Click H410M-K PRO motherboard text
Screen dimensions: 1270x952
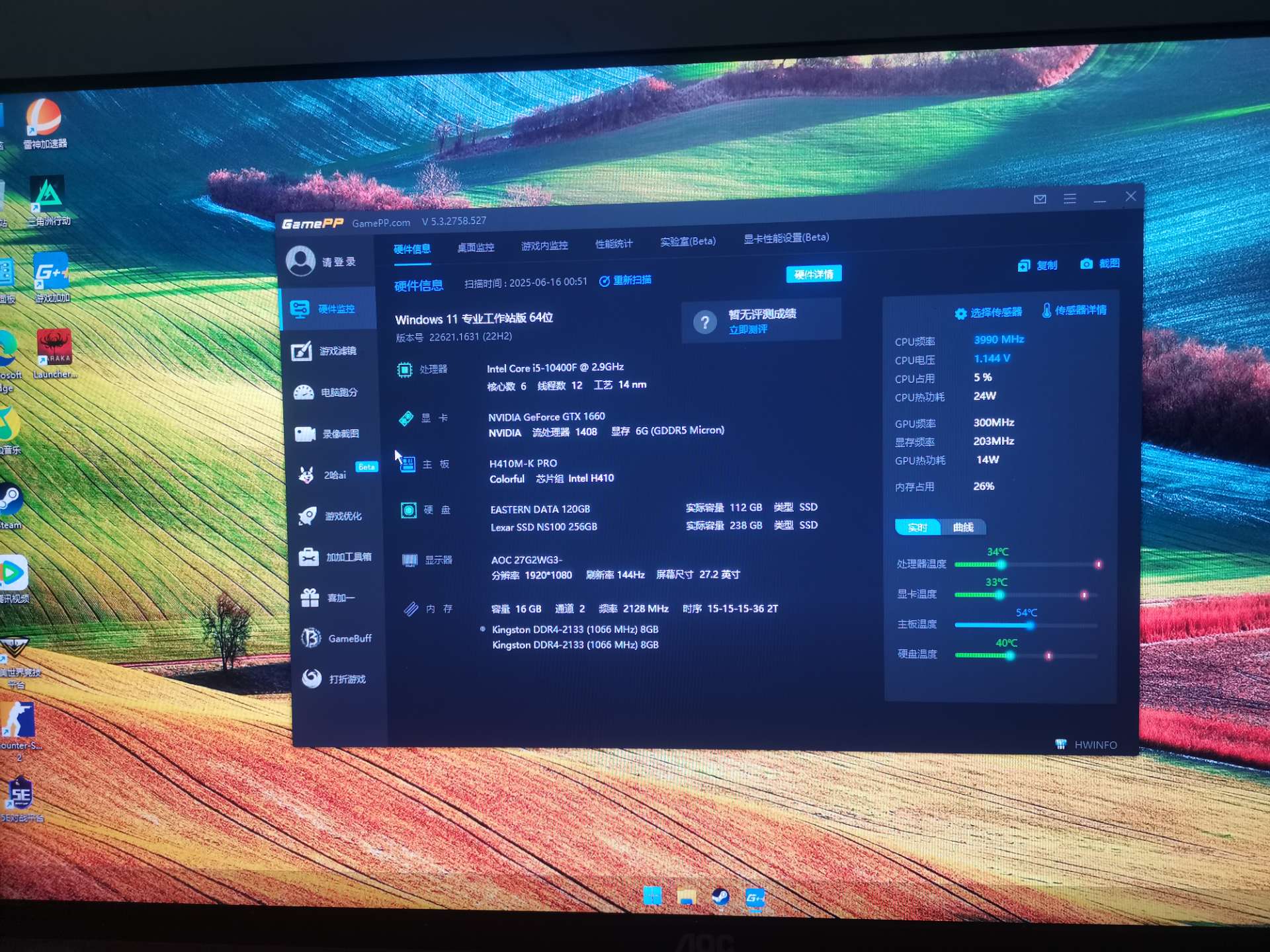(x=523, y=463)
